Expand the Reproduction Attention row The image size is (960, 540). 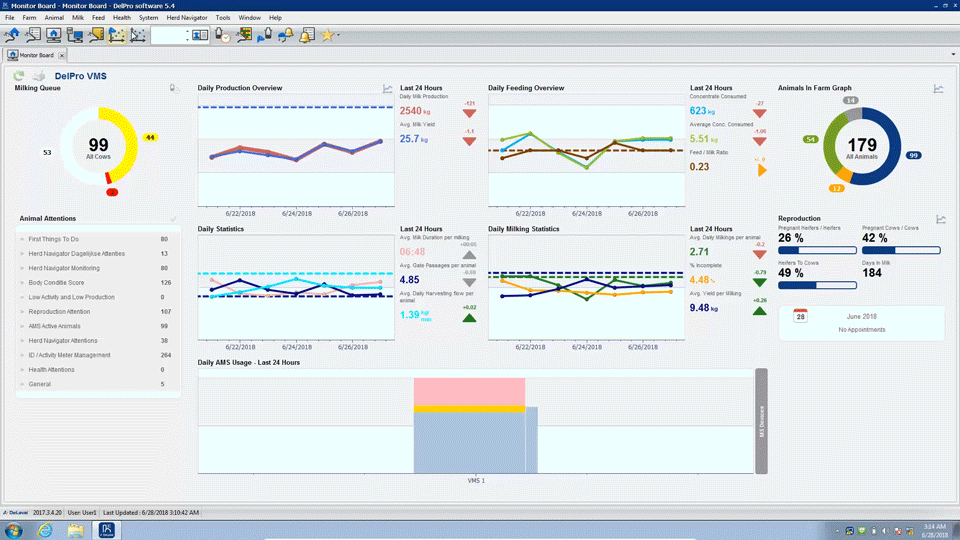(x=22, y=312)
